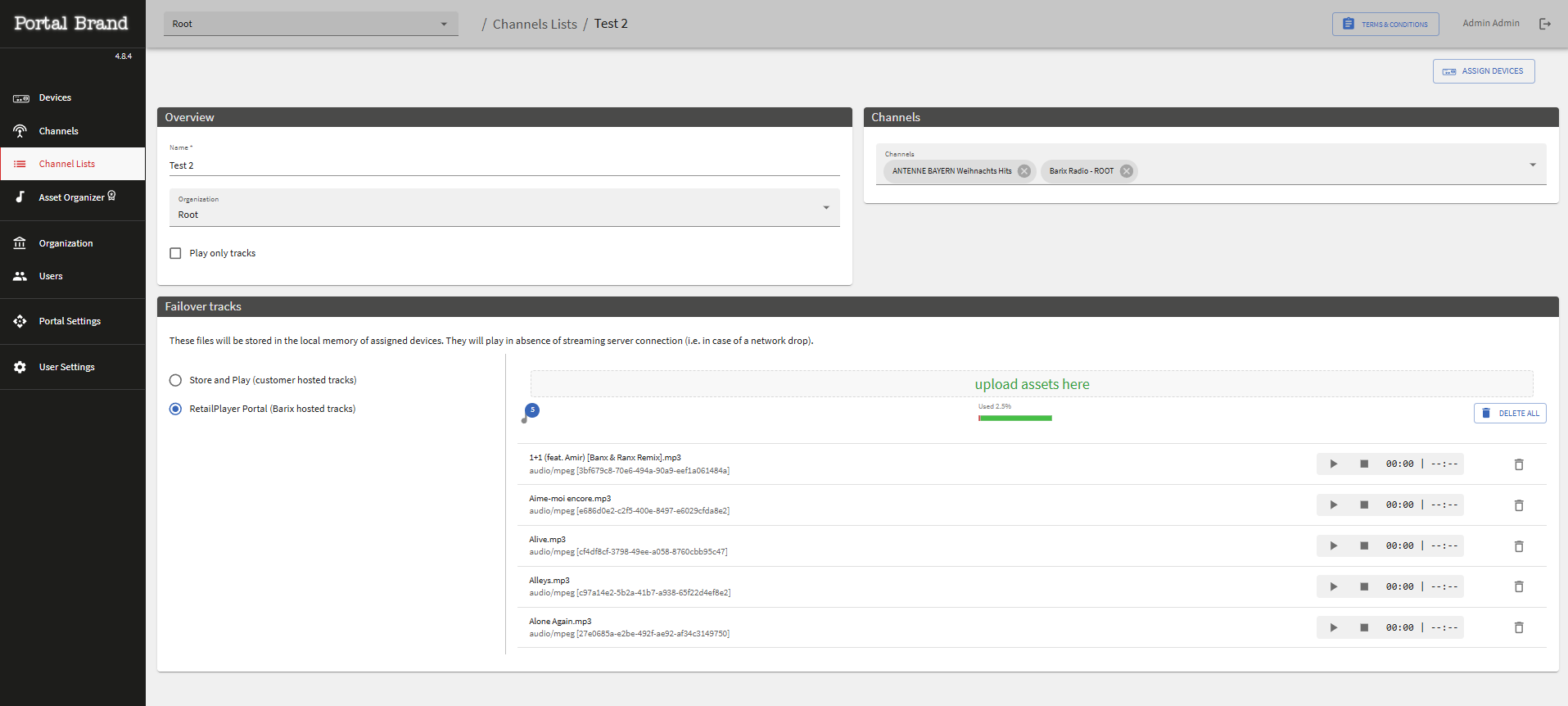
Task: Expand the Channels selection dropdown arrow
Action: click(1533, 165)
